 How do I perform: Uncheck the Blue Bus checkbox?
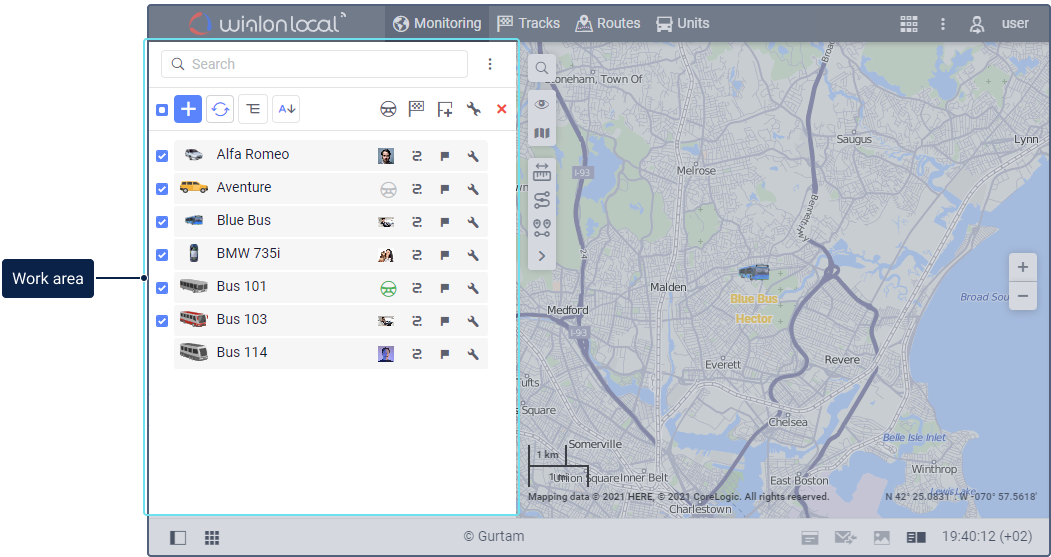[162, 222]
